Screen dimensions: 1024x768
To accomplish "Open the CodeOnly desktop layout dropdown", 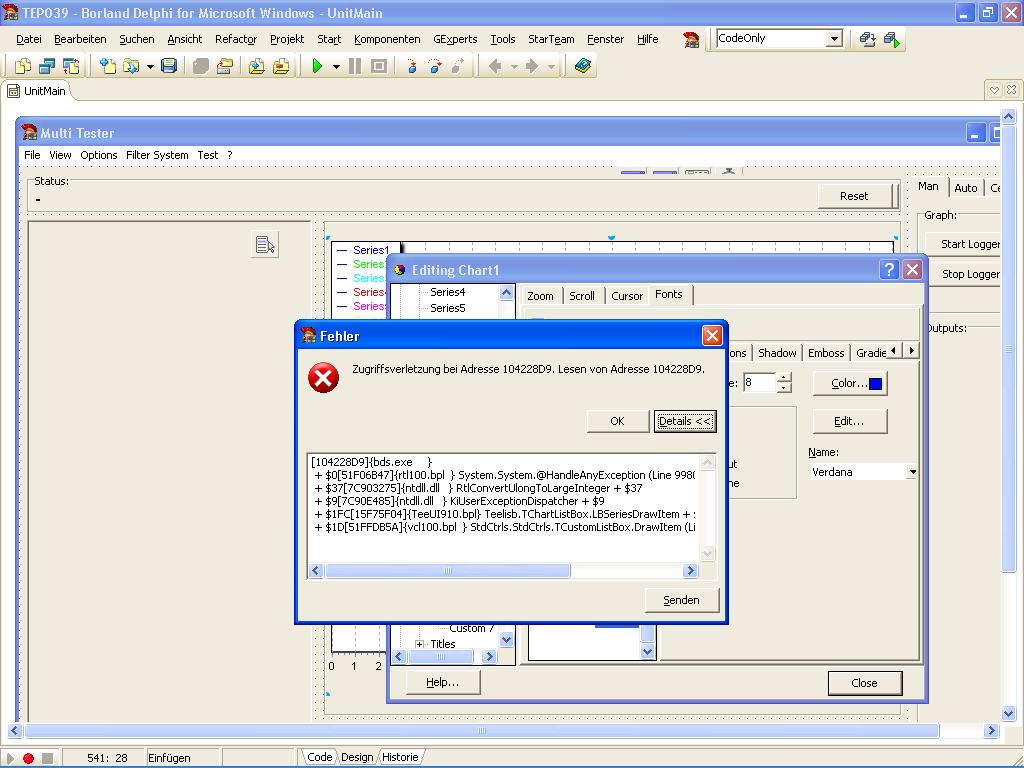I will coord(834,39).
